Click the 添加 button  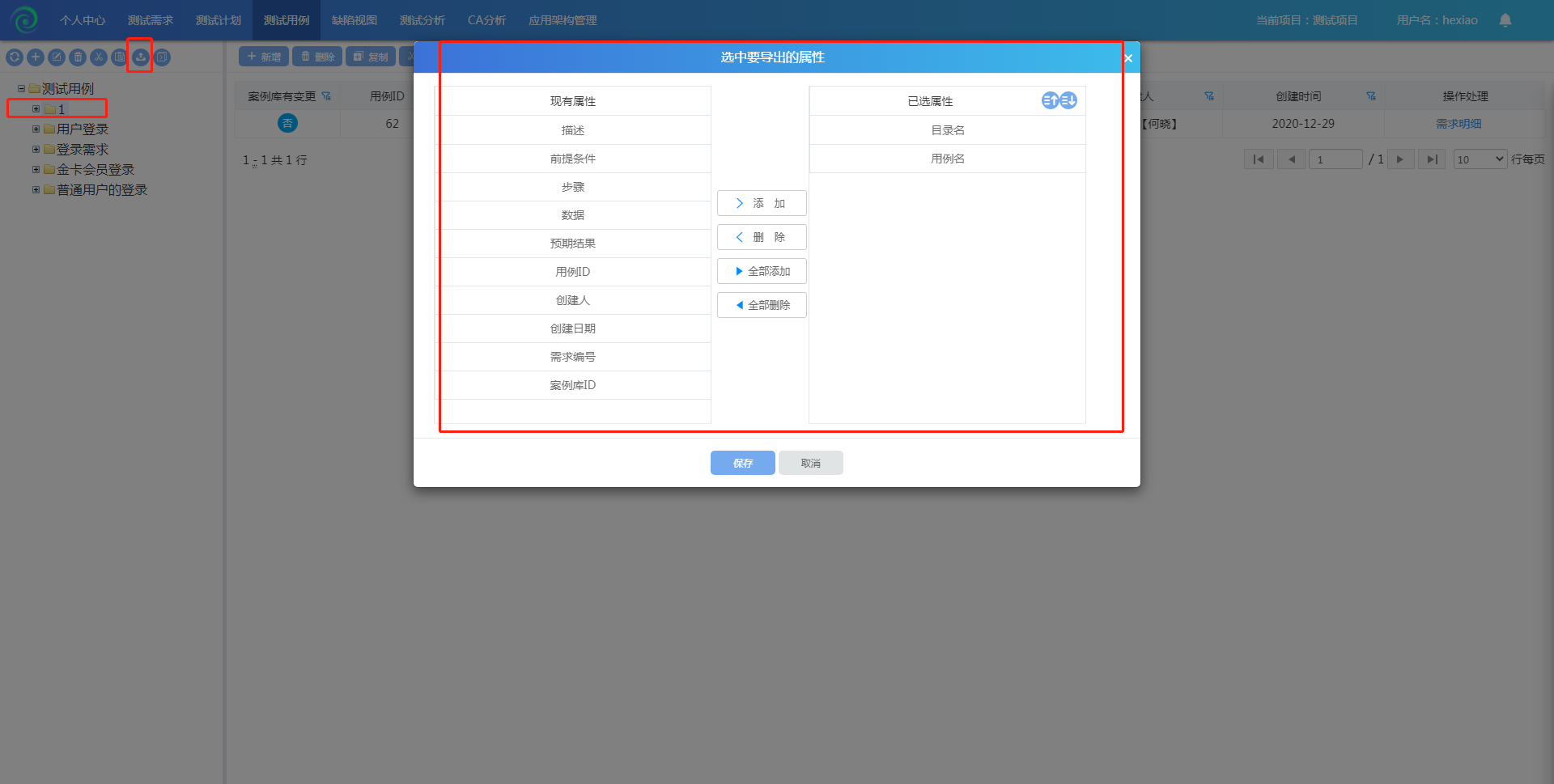coord(762,203)
